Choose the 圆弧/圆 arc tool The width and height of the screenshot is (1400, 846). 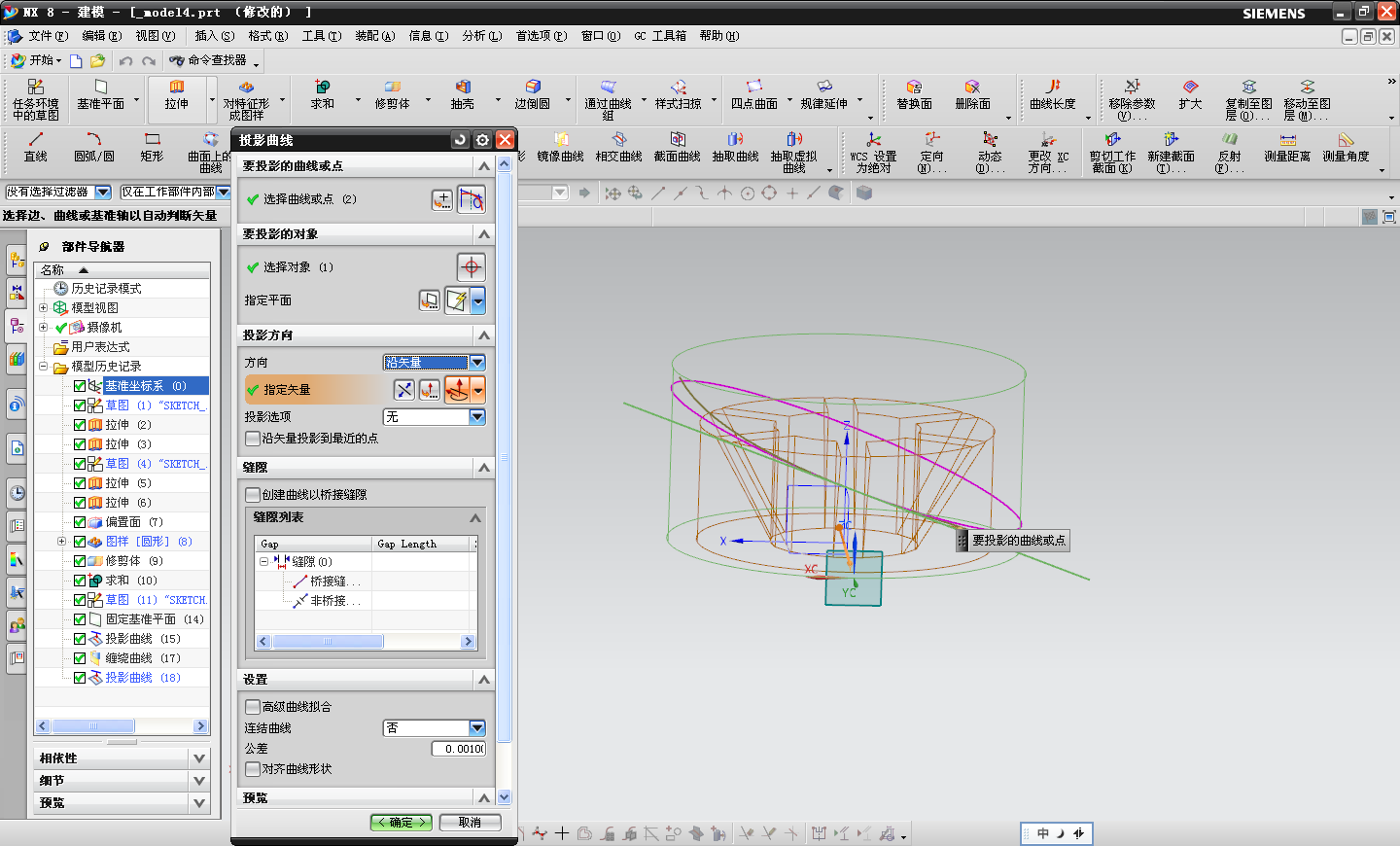coord(94,148)
